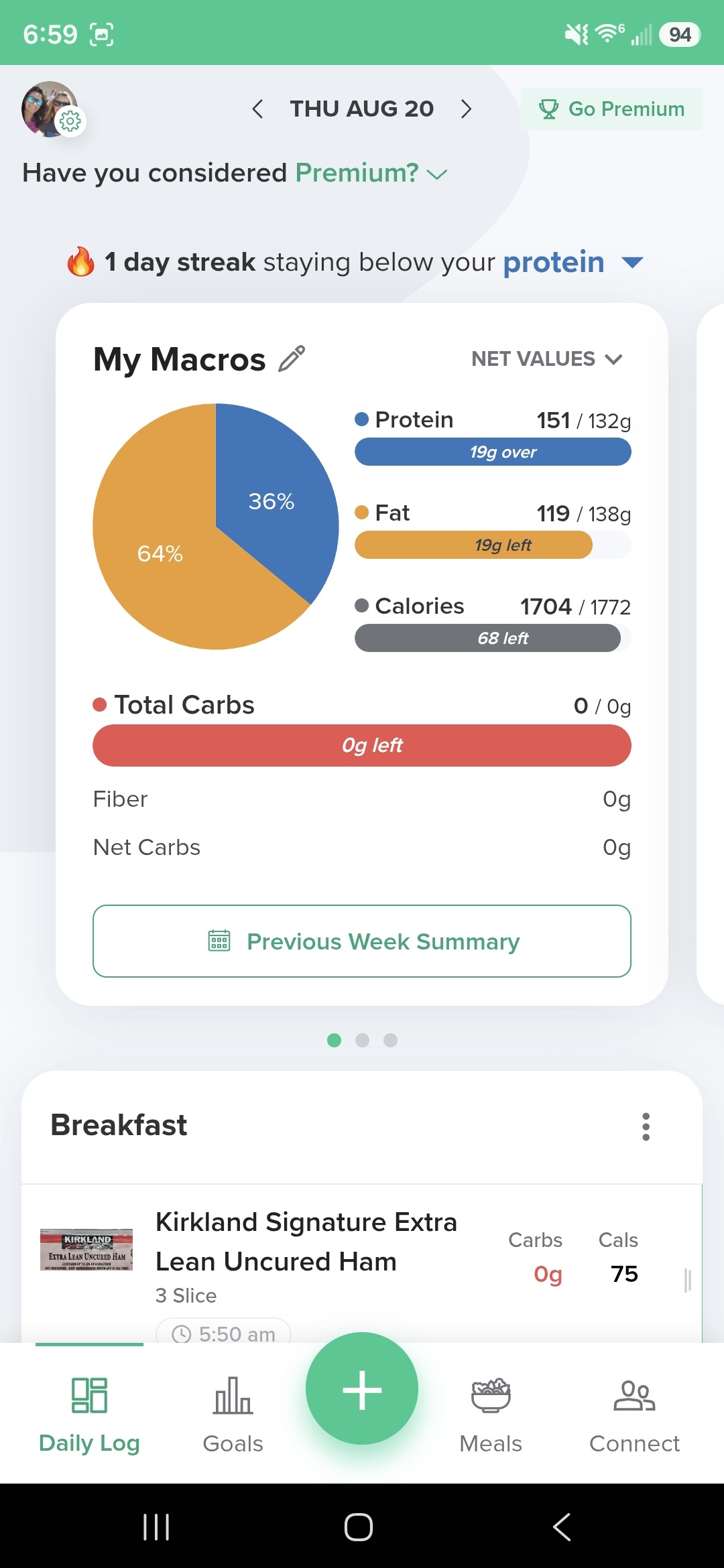Open settings via the profile gear icon
The height and width of the screenshot is (1568, 724).
[x=70, y=121]
